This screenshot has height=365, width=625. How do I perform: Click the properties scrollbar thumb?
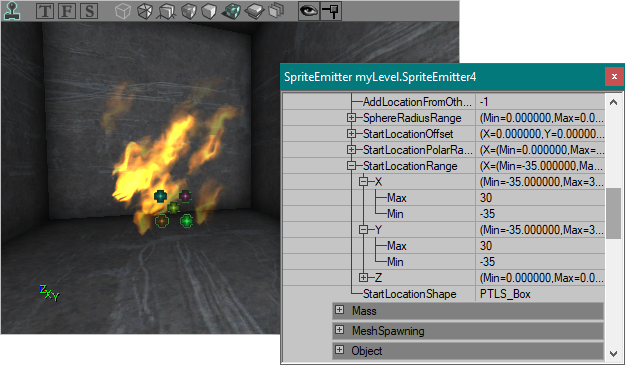[x=613, y=213]
